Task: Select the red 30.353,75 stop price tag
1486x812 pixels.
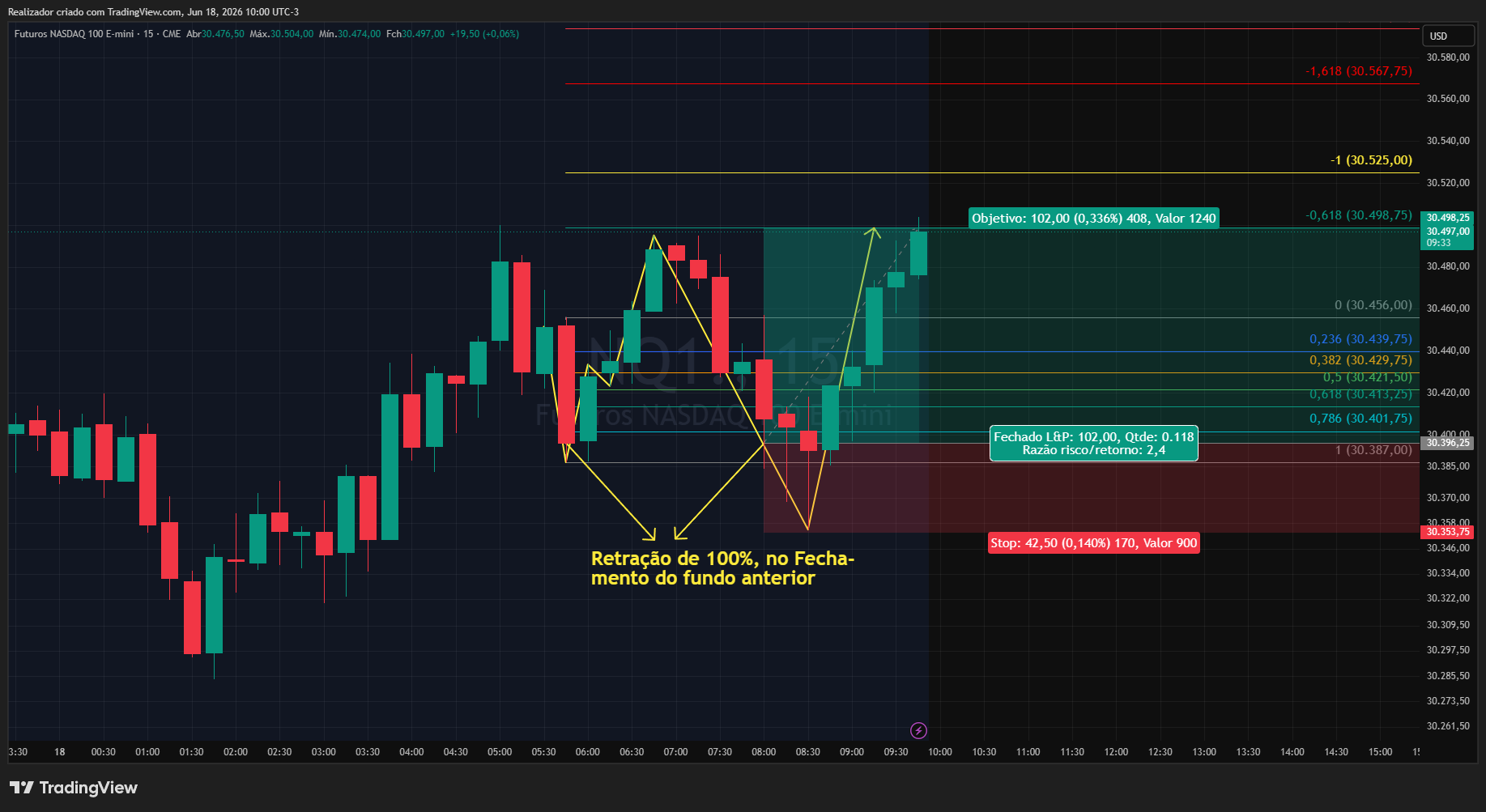Action: pyautogui.click(x=1448, y=532)
